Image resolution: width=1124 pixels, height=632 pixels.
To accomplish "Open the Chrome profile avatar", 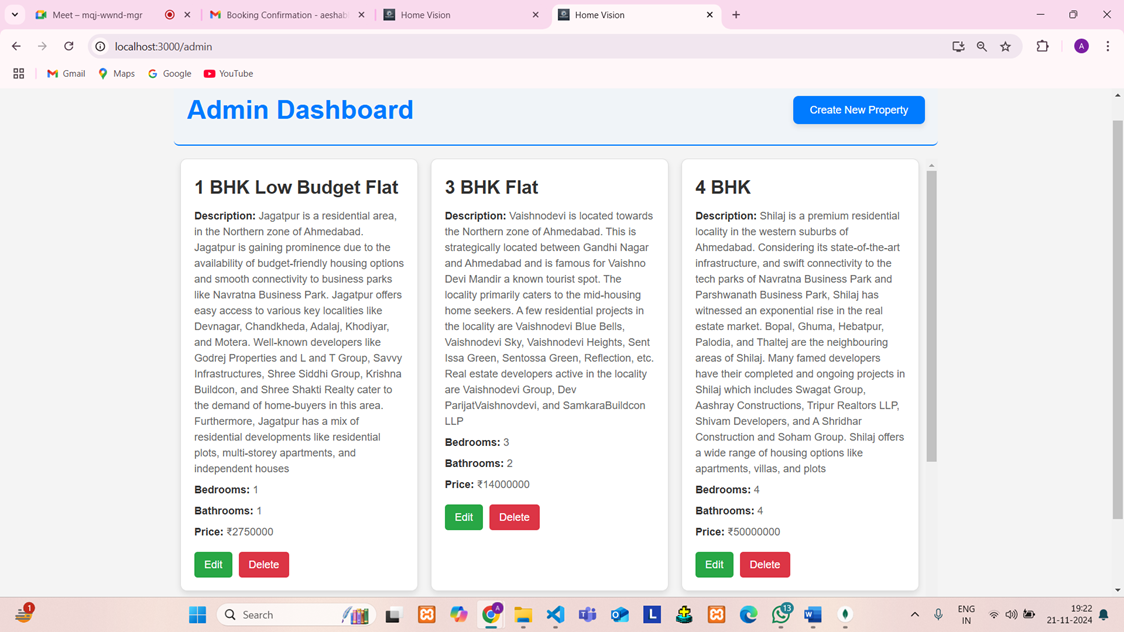I will click(x=1081, y=46).
